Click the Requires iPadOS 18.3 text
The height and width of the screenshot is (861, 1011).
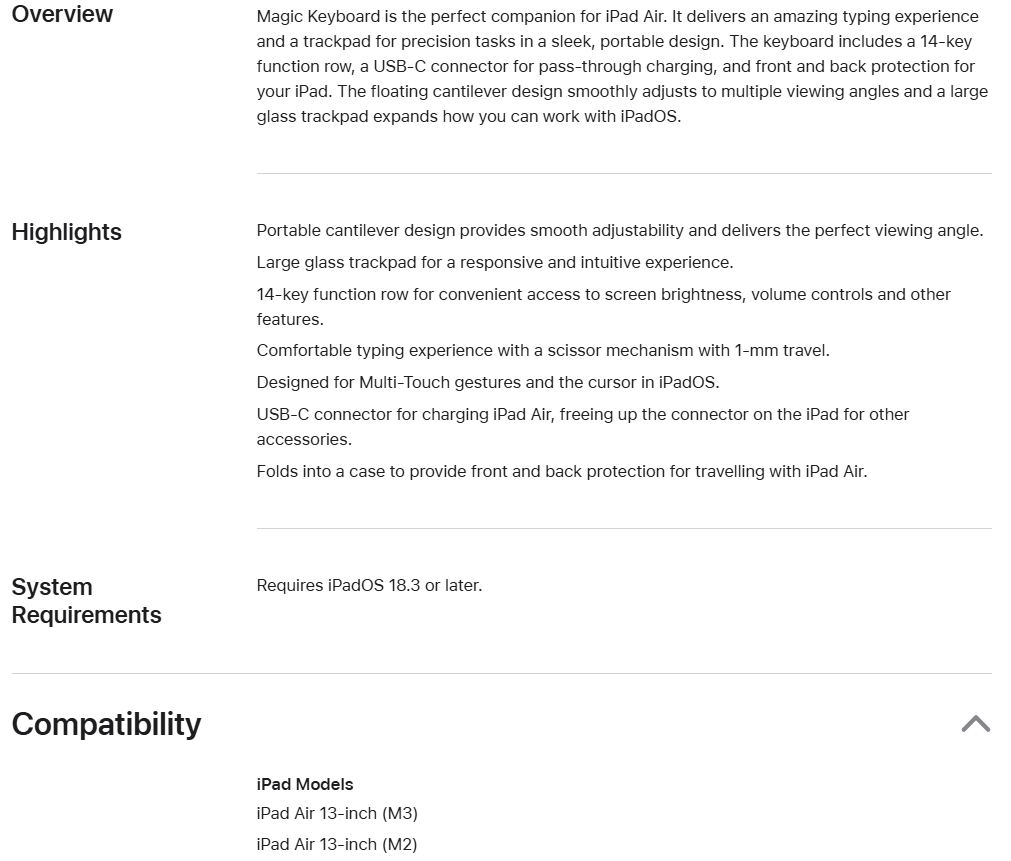click(x=369, y=586)
